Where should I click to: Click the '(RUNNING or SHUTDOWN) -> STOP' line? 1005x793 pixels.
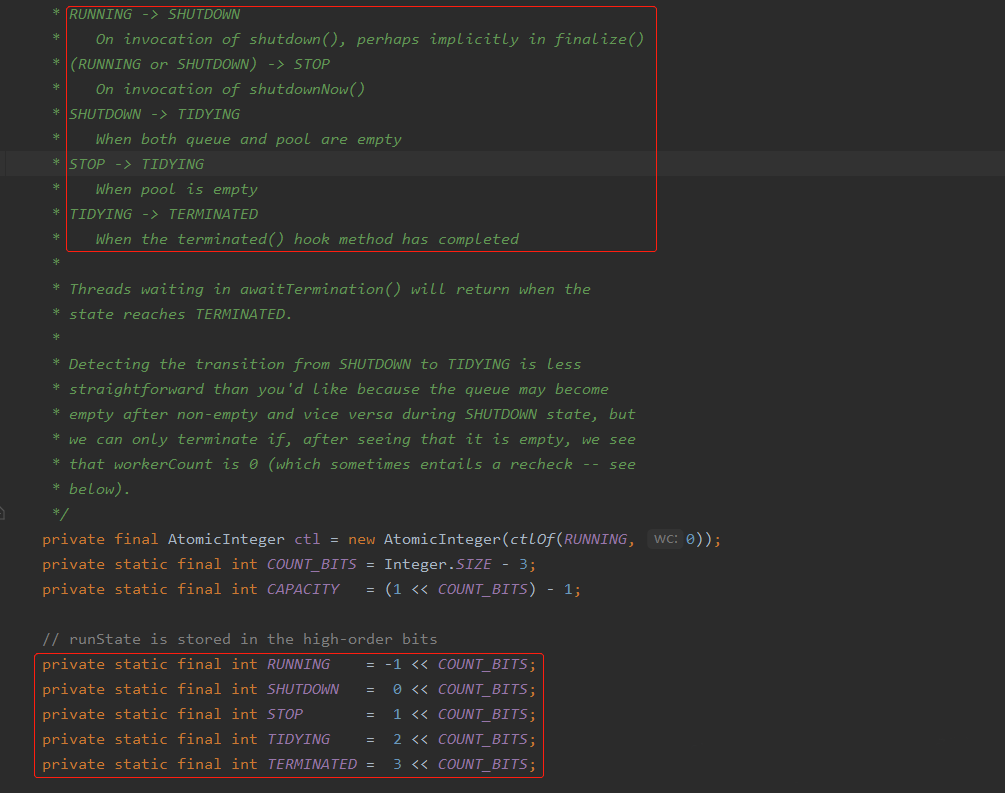(199, 64)
